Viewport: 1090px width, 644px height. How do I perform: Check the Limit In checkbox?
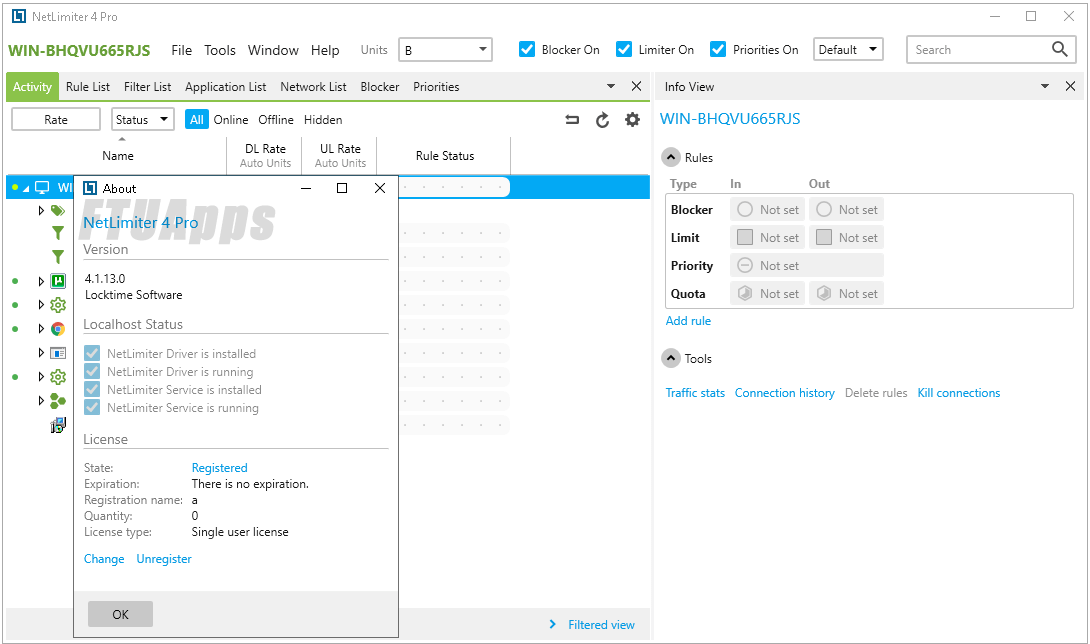coord(745,237)
